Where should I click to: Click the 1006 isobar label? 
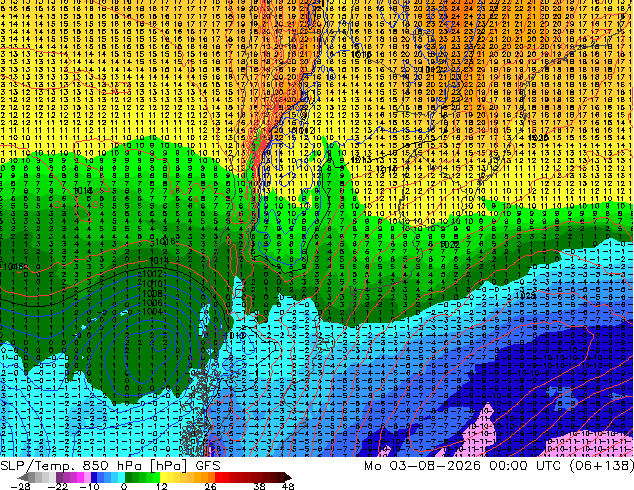click(152, 303)
